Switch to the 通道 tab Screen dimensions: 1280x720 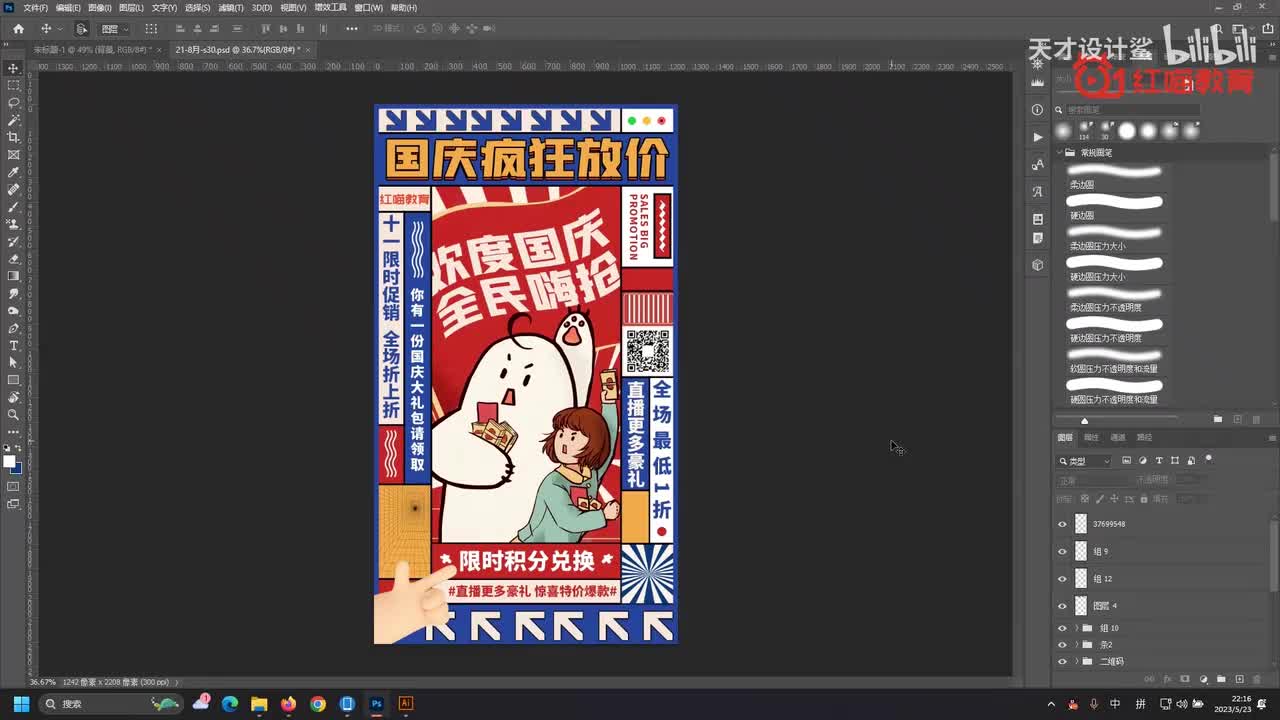tap(1118, 437)
